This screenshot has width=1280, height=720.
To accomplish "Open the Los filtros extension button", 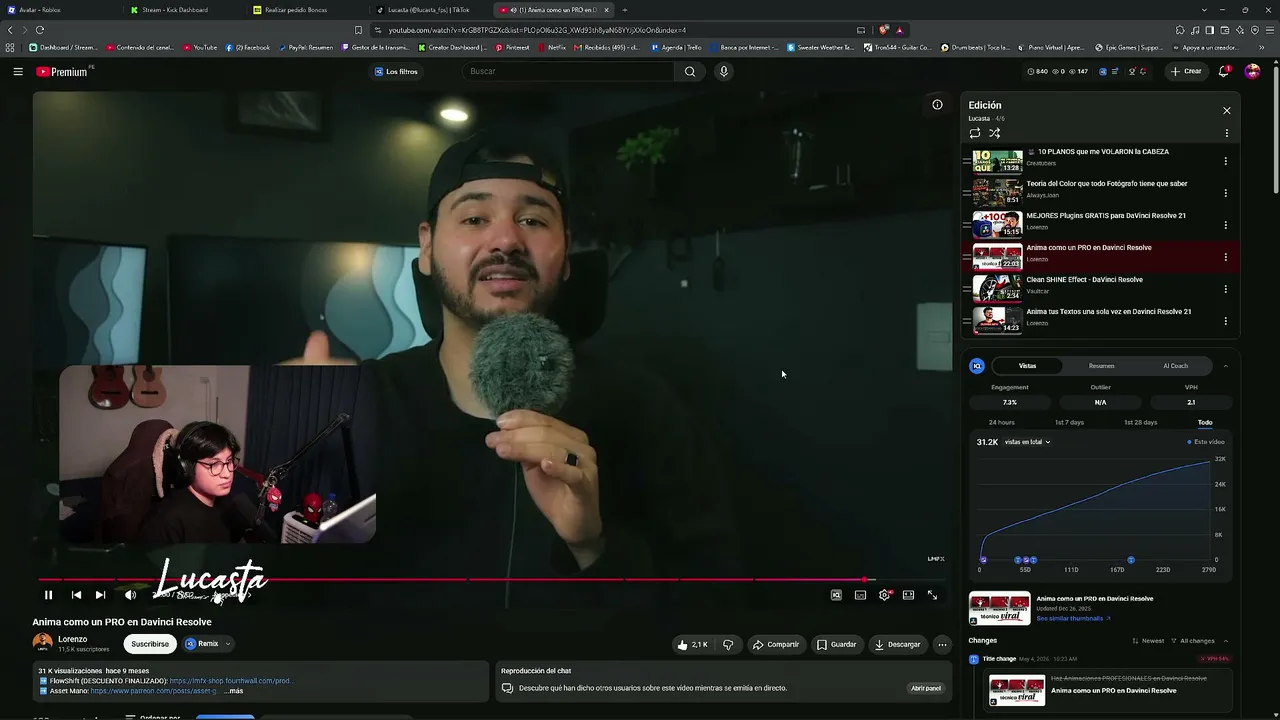I will pos(396,72).
